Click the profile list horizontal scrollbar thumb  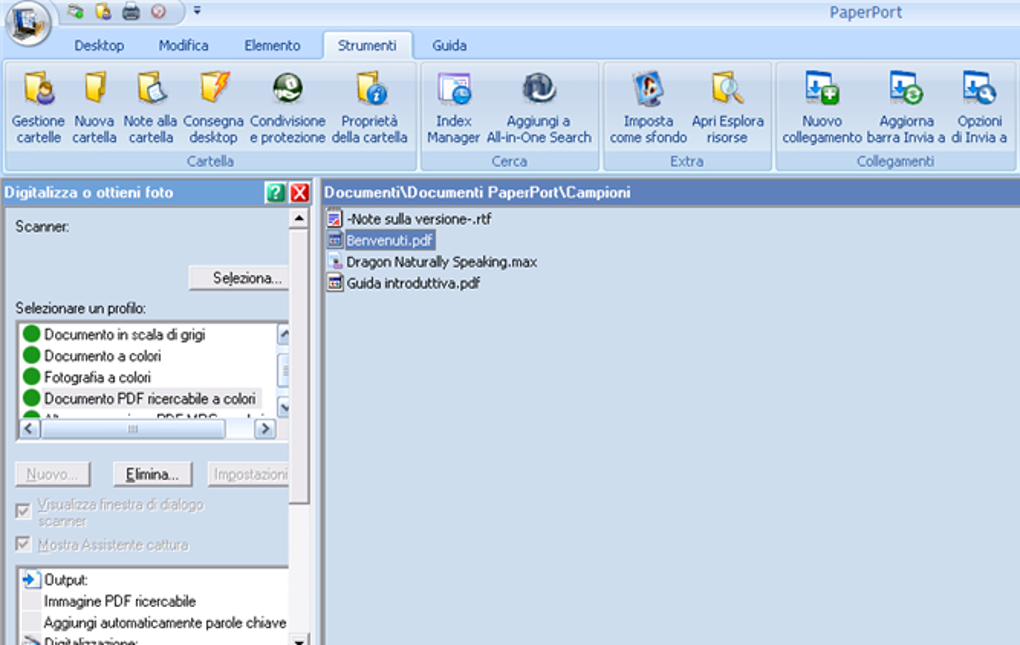tap(133, 429)
